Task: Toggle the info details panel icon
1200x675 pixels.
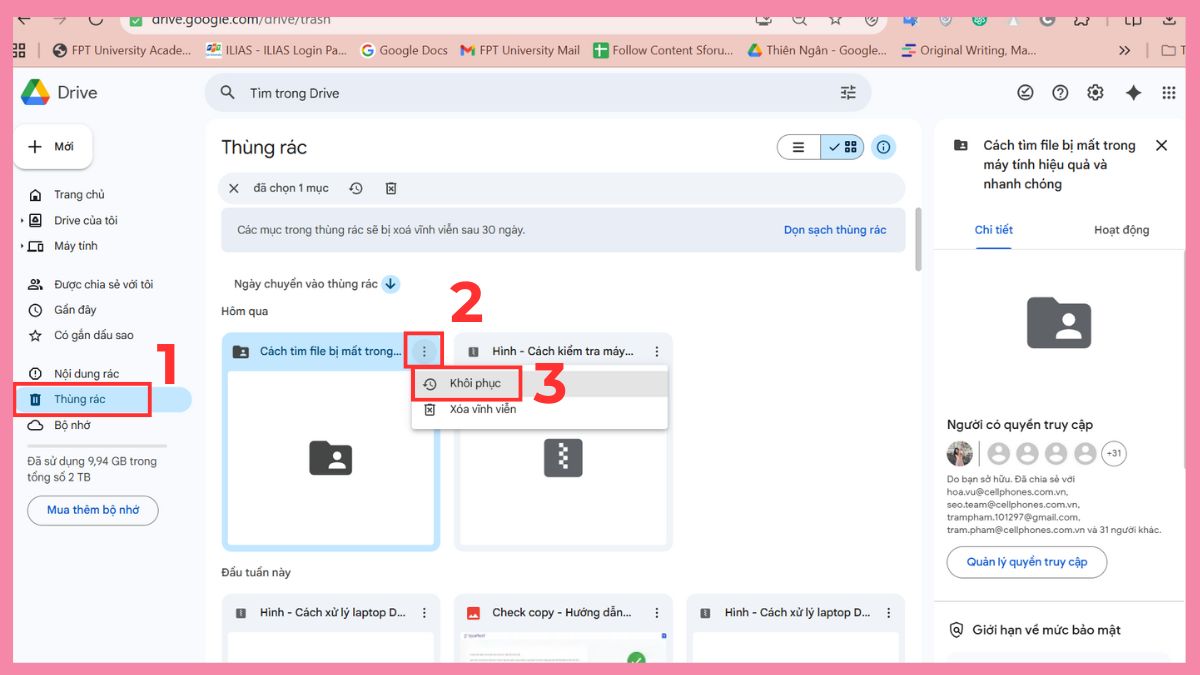Action: tap(883, 147)
